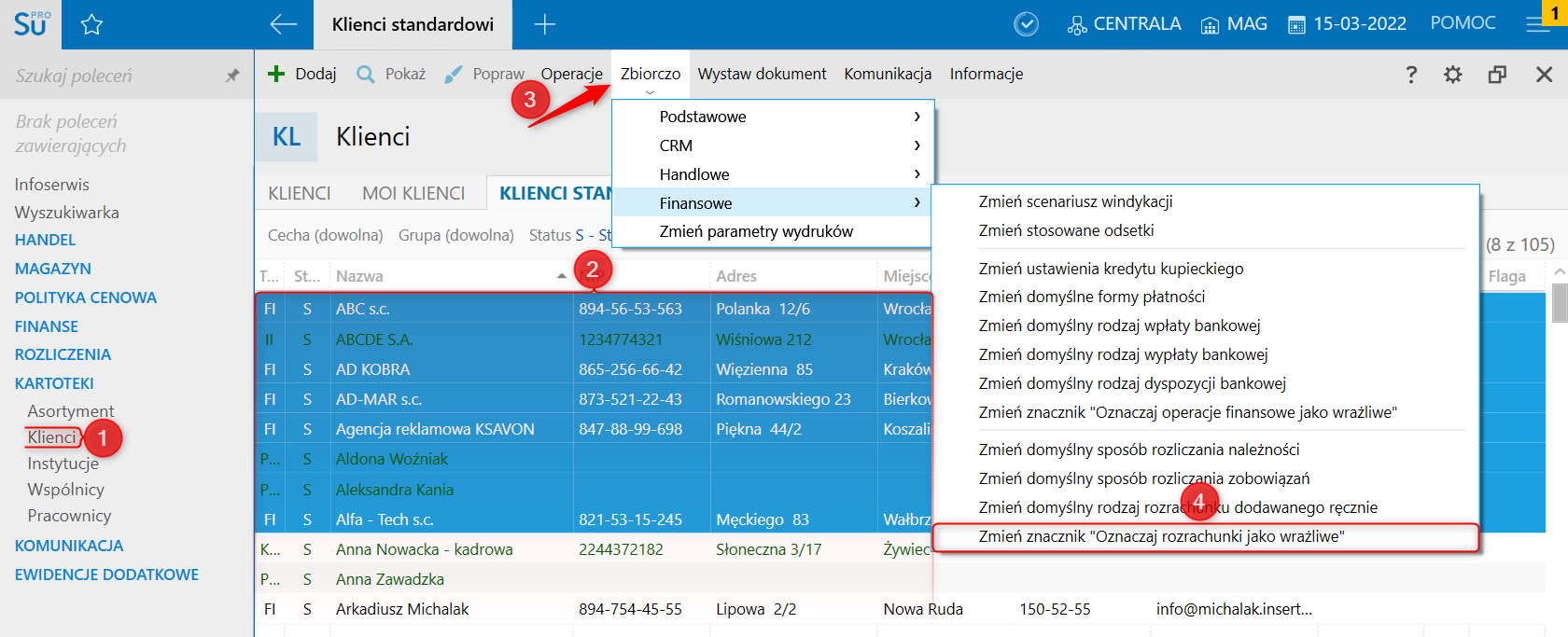This screenshot has height=637, width=1568.
Task: Select the Anna Zawadzka row
Action: (901, 579)
